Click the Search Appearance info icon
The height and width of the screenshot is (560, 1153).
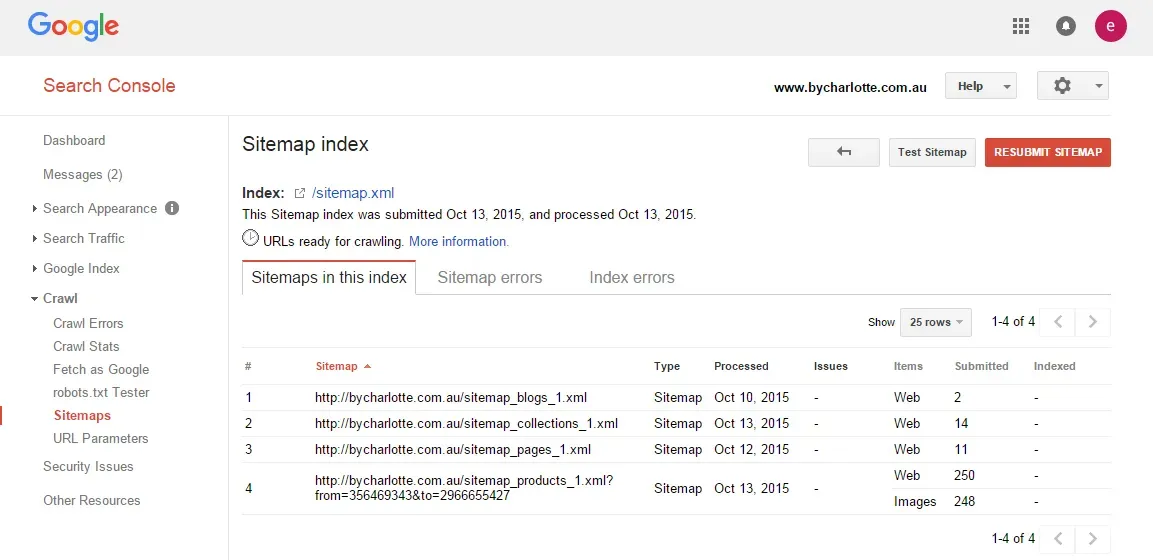172,209
